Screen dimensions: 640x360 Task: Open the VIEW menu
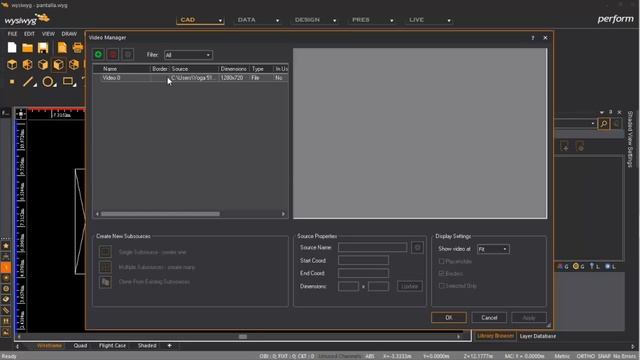pos(48,34)
